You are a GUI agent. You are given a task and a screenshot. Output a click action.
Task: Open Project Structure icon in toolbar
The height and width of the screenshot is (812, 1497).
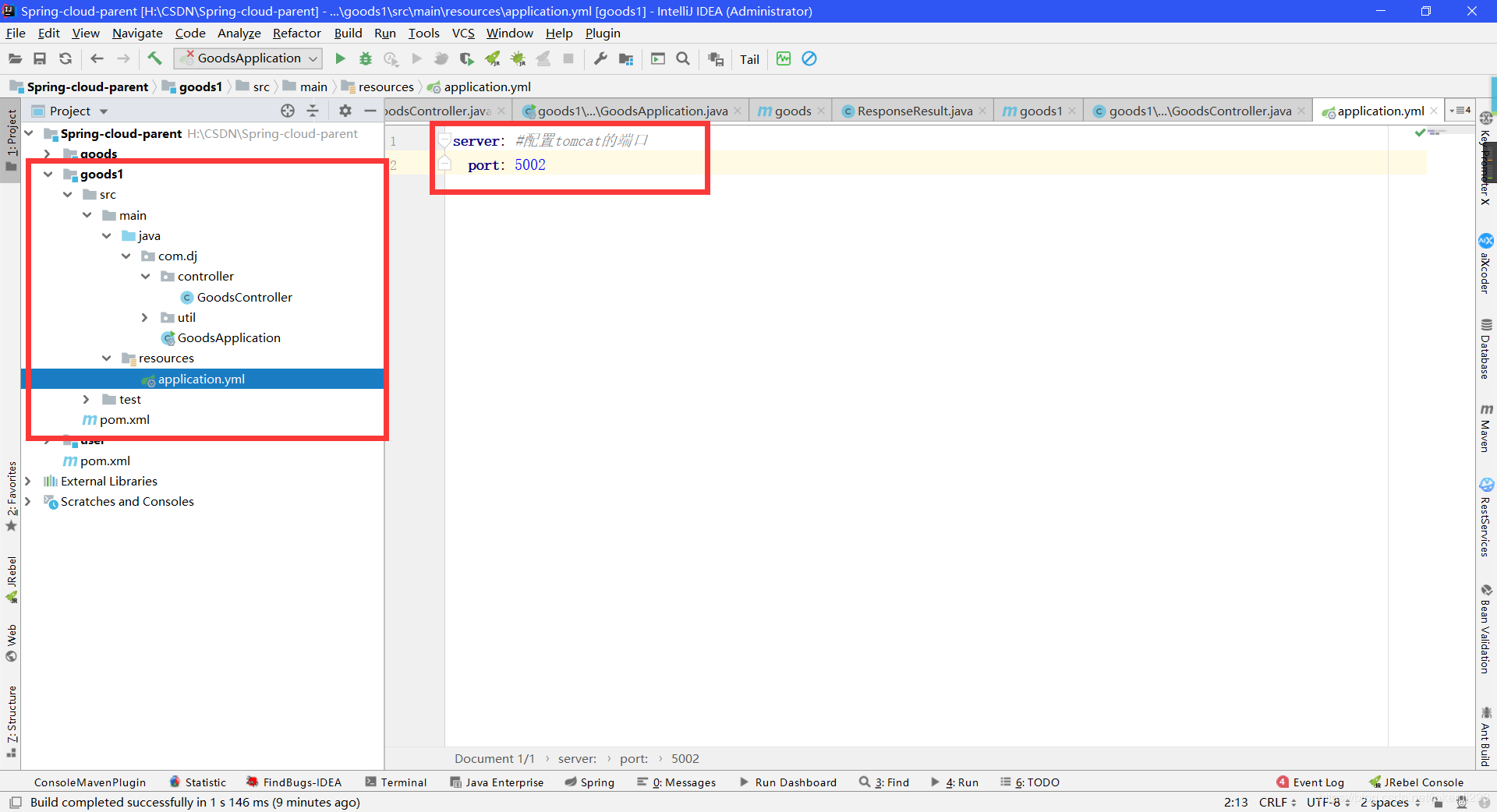[x=625, y=58]
